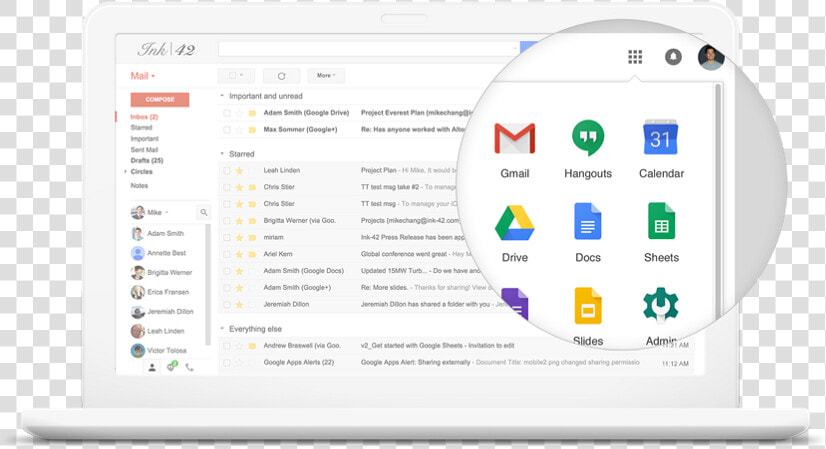Toggle importance marker on Andrew Braswell email
This screenshot has width=826, height=449.
click(x=252, y=346)
